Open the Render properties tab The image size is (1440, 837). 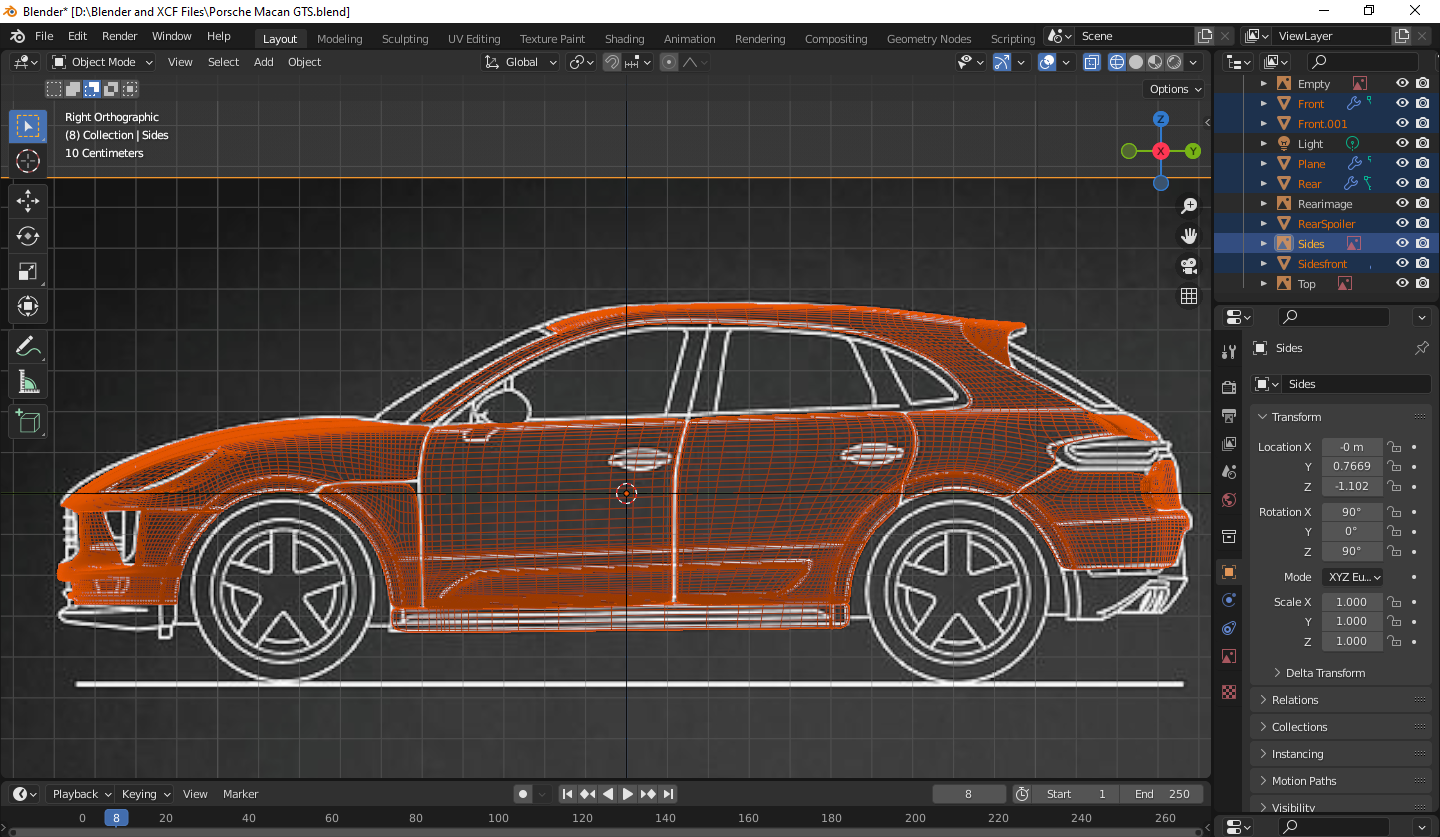point(1230,387)
